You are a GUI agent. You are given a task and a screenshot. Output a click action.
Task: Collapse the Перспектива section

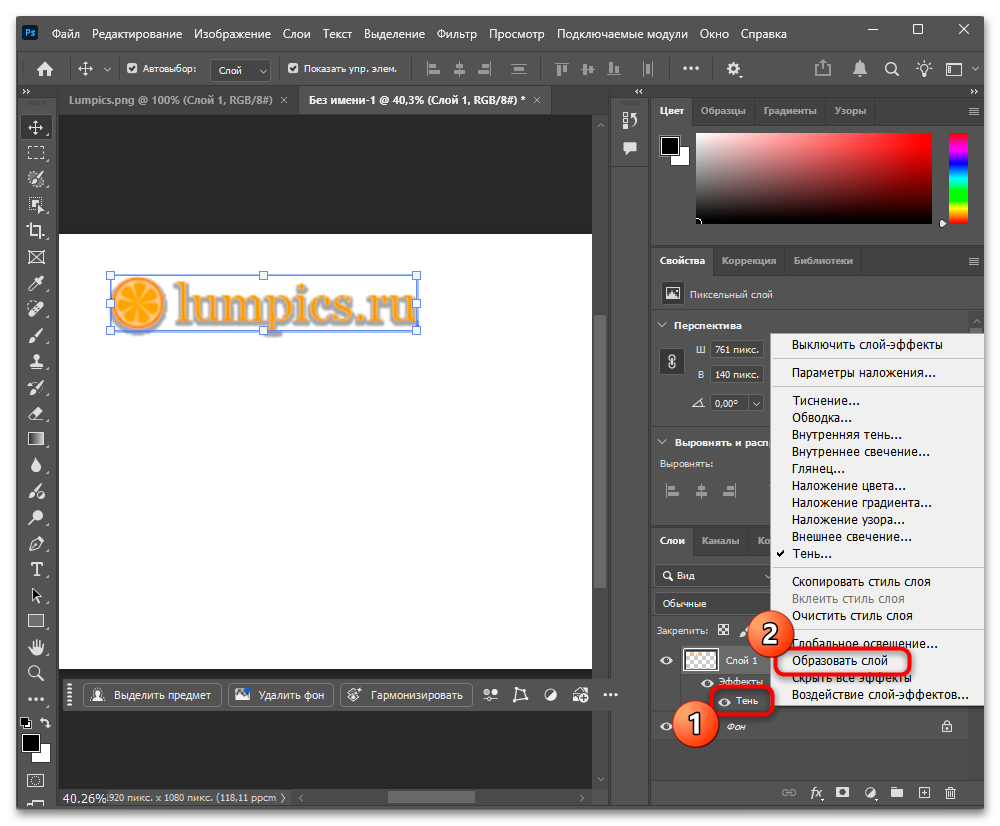coord(662,325)
